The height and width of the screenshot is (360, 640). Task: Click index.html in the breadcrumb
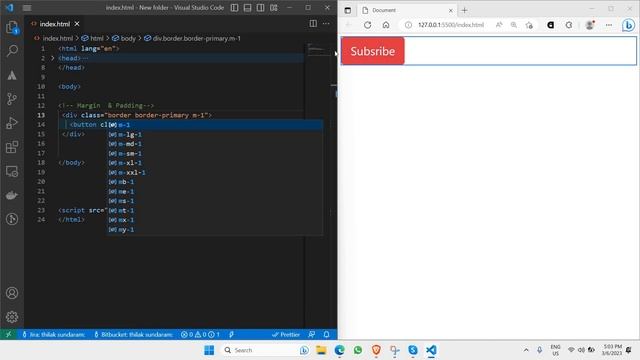point(58,38)
